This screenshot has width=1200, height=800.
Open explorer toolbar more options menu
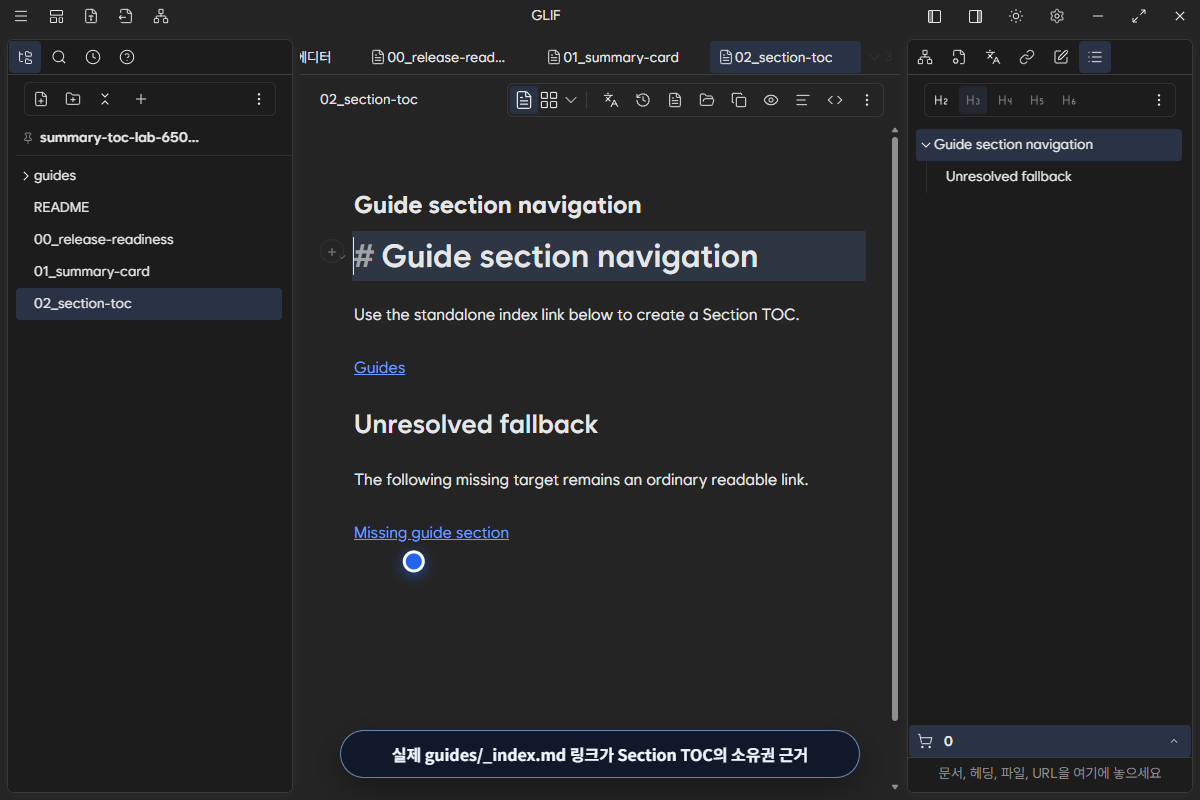[259, 99]
